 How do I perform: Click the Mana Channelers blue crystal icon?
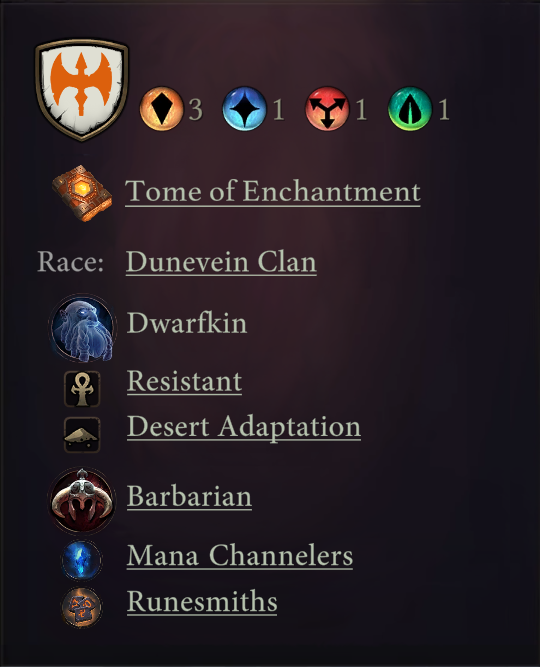(82, 560)
